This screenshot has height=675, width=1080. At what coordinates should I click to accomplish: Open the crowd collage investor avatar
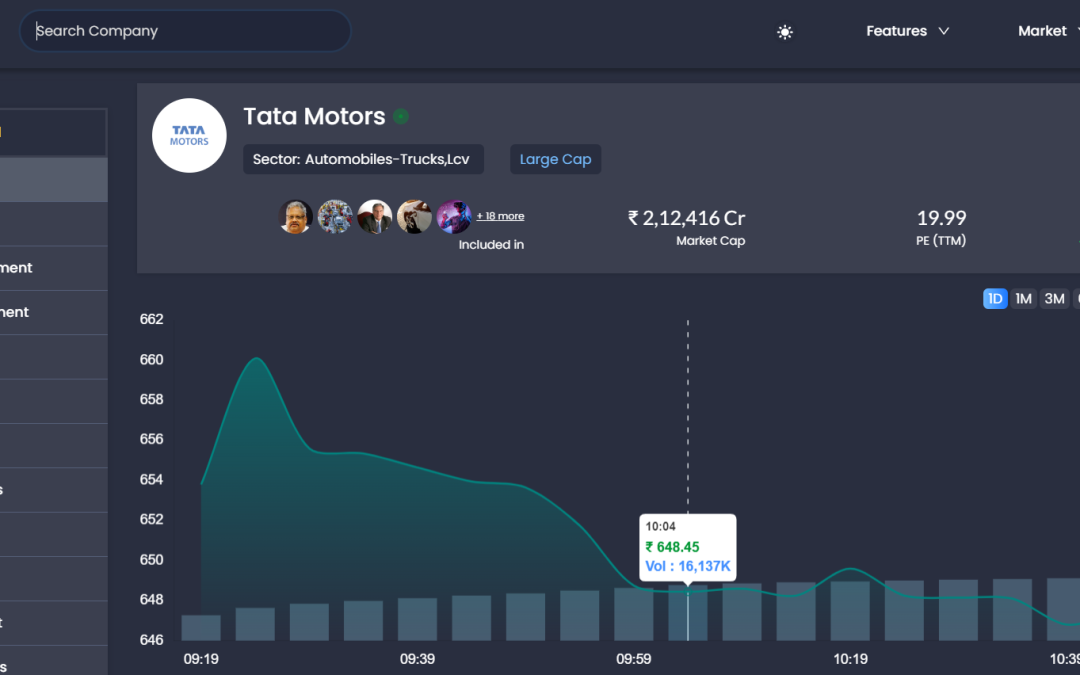click(335, 217)
